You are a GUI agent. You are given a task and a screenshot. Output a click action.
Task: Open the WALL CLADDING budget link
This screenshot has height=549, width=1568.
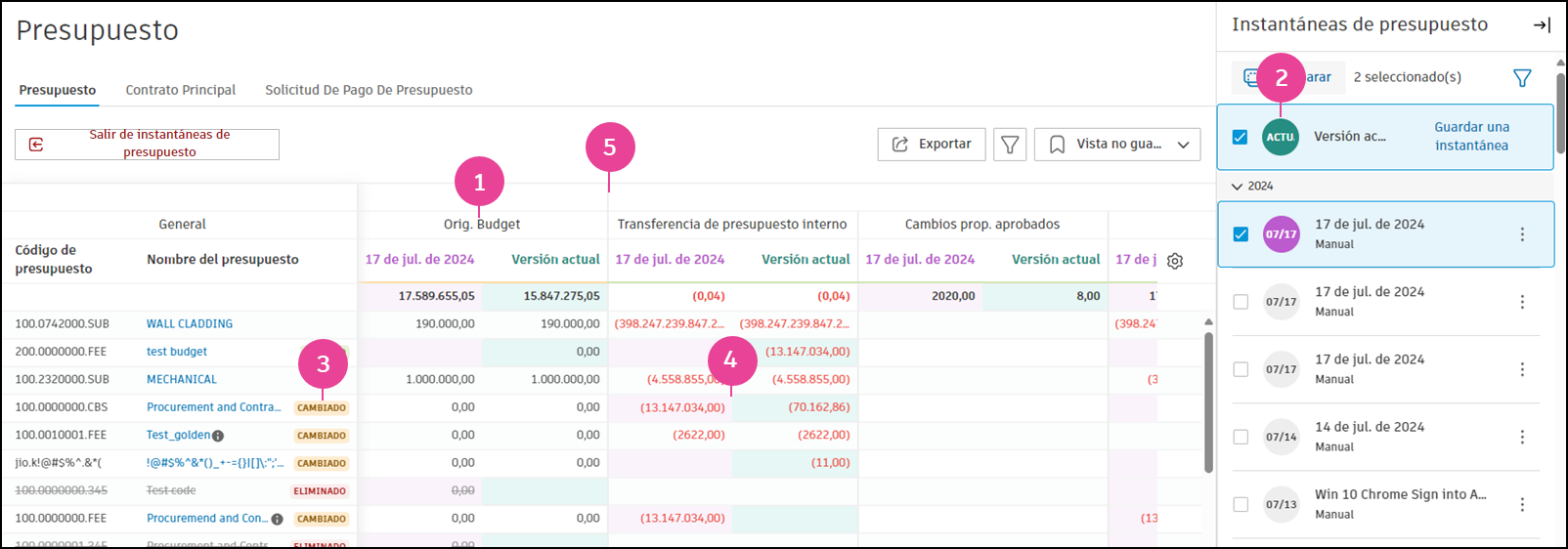(x=190, y=324)
